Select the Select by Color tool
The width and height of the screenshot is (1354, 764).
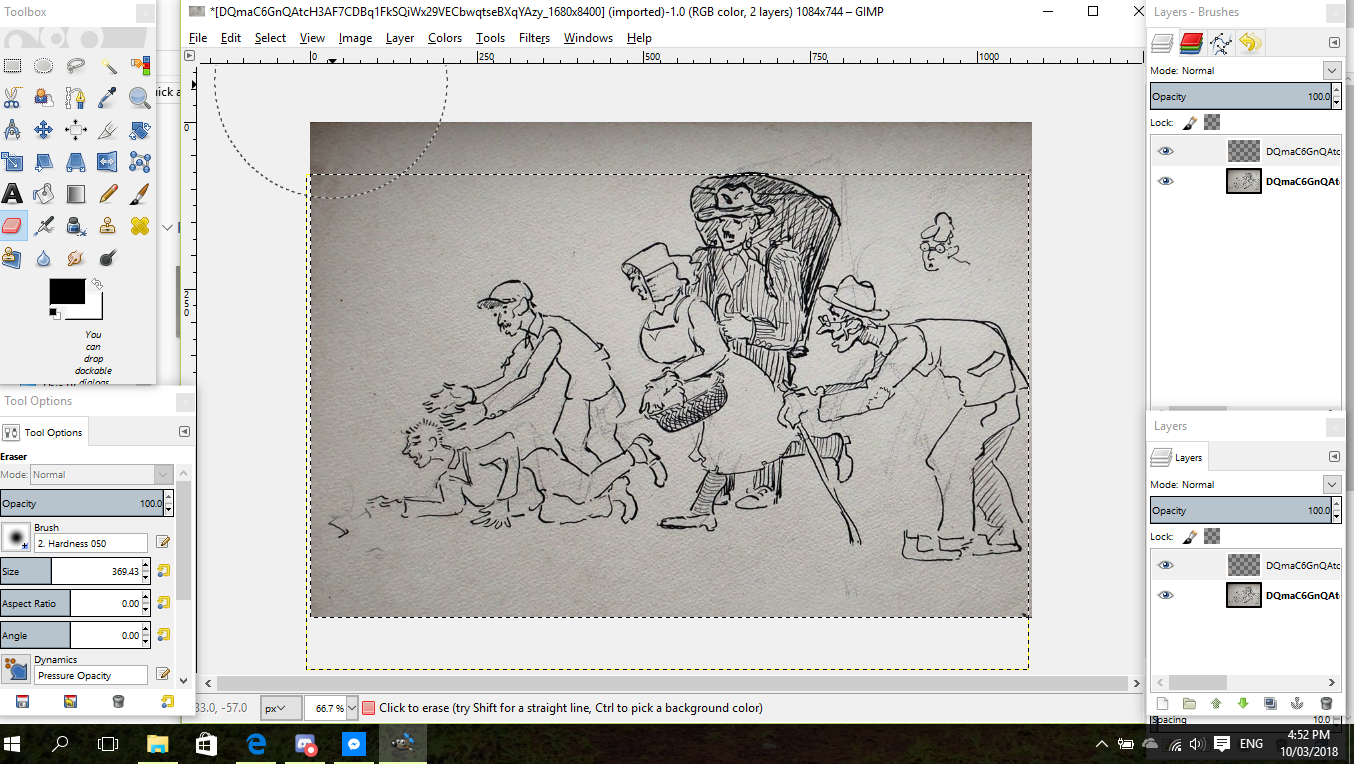(140, 66)
